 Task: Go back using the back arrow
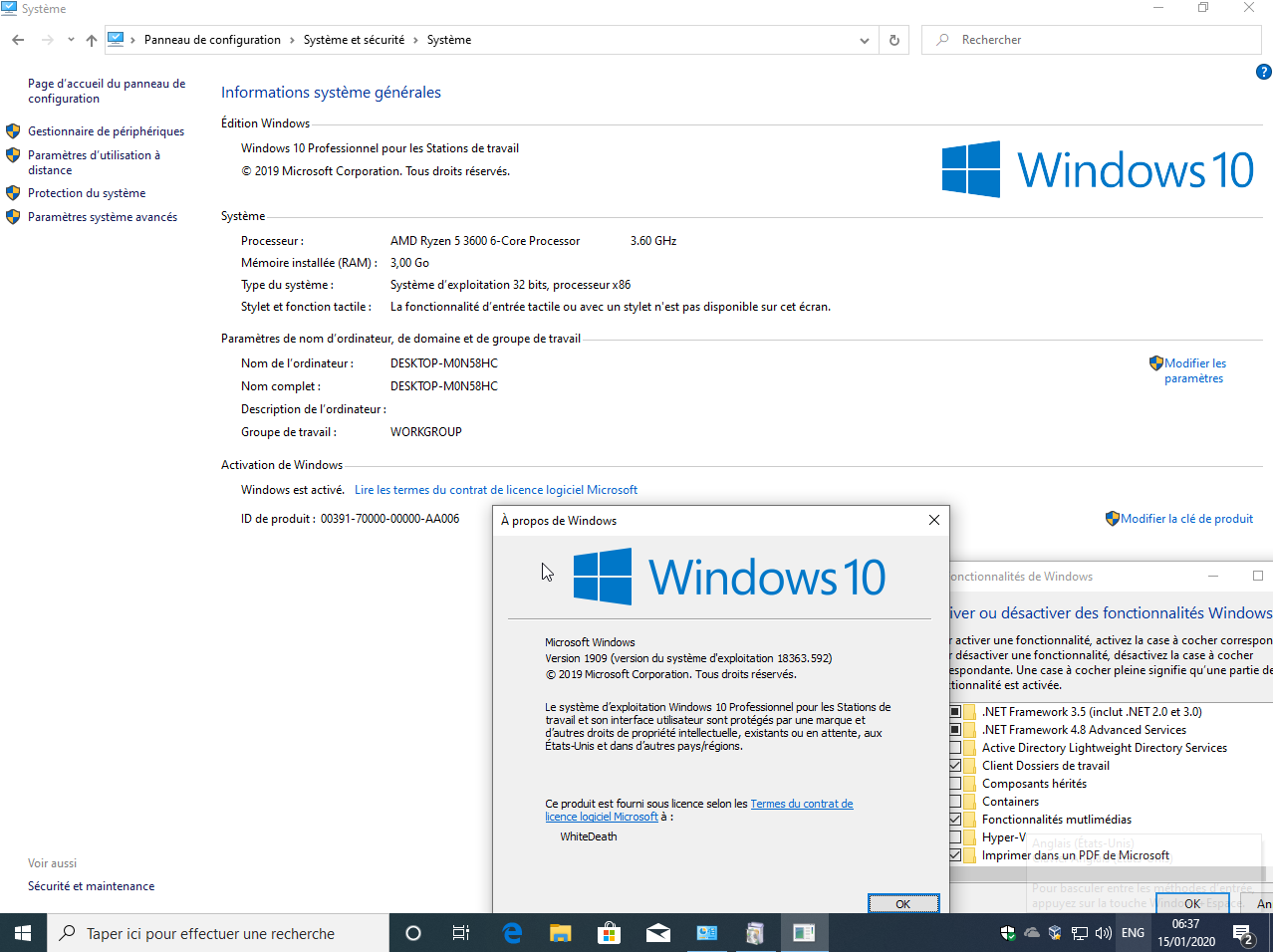[18, 40]
